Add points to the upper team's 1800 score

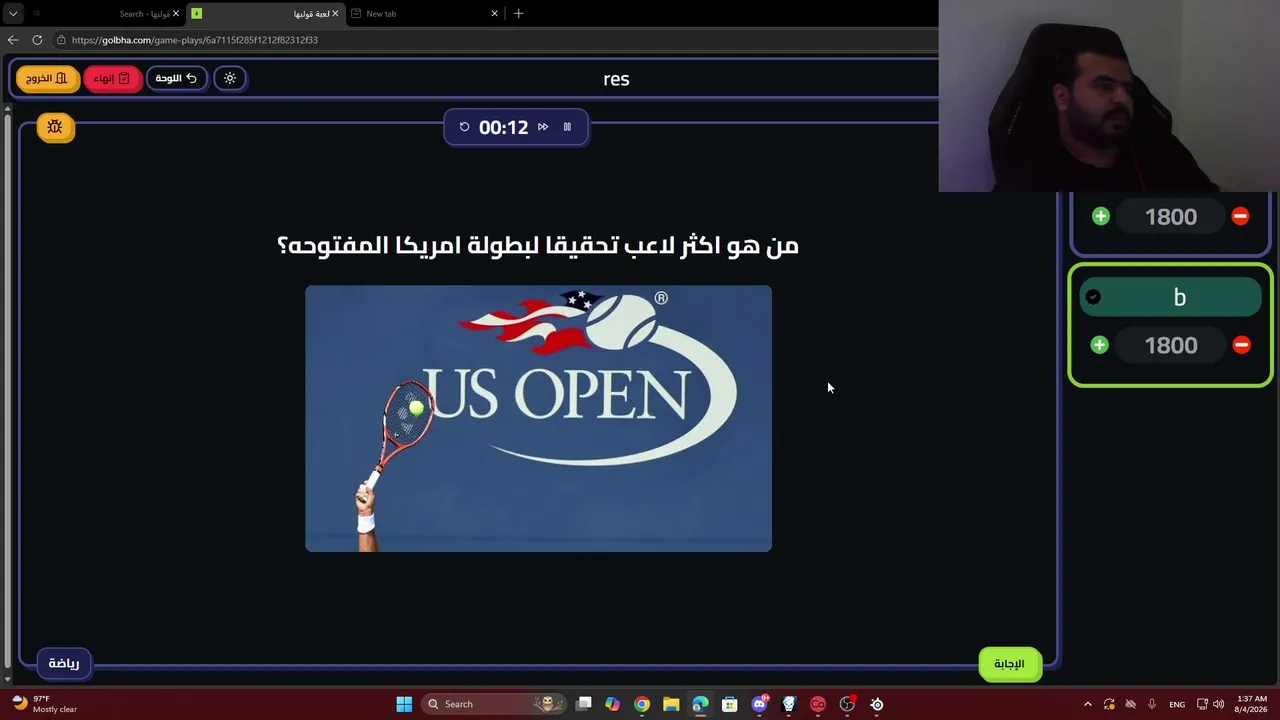pyautogui.click(x=1101, y=216)
